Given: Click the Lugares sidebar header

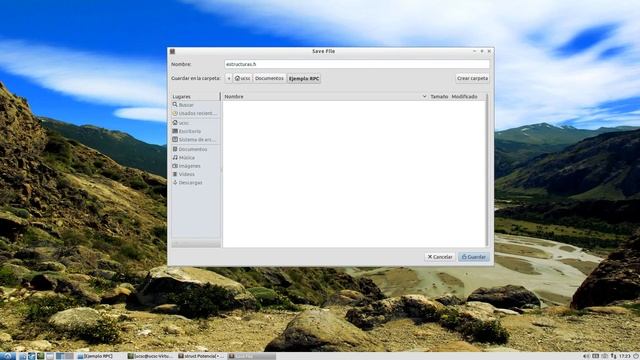Looking at the screenshot, I should pos(196,97).
